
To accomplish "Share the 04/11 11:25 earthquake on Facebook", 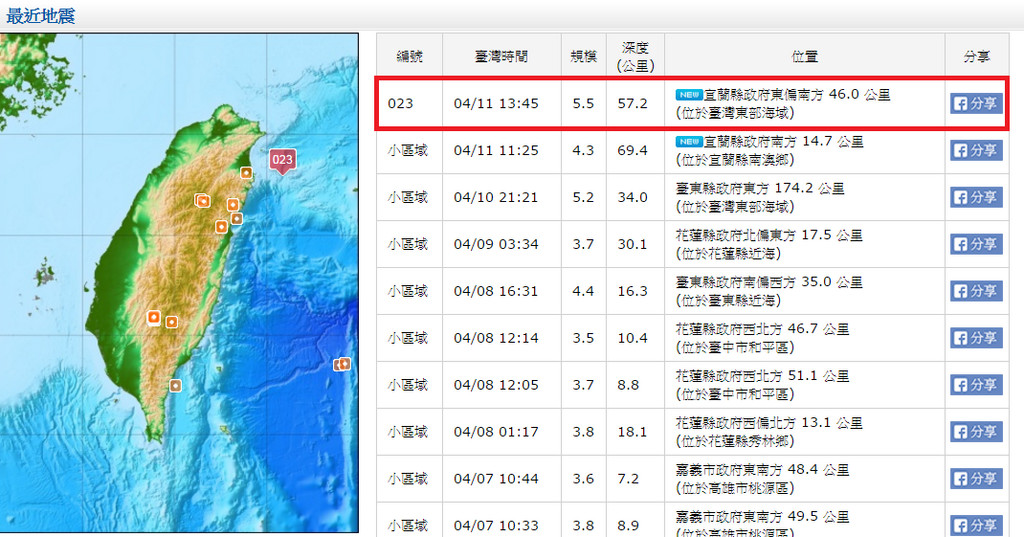I will 975,150.
